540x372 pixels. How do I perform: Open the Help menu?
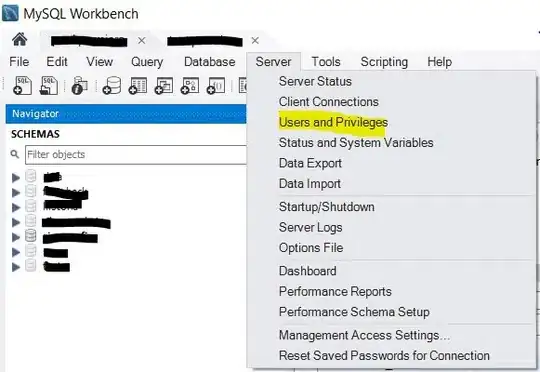coord(439,62)
